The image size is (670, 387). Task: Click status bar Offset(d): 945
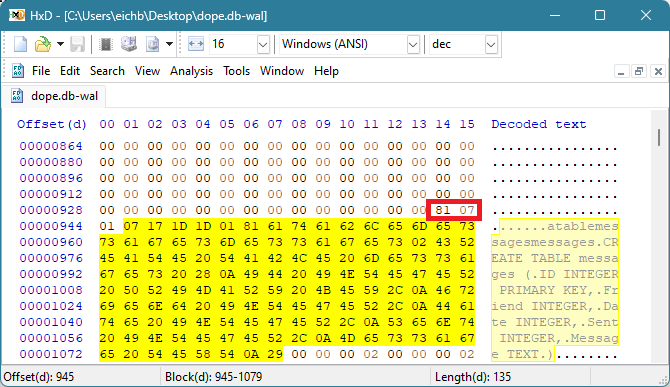point(39,377)
